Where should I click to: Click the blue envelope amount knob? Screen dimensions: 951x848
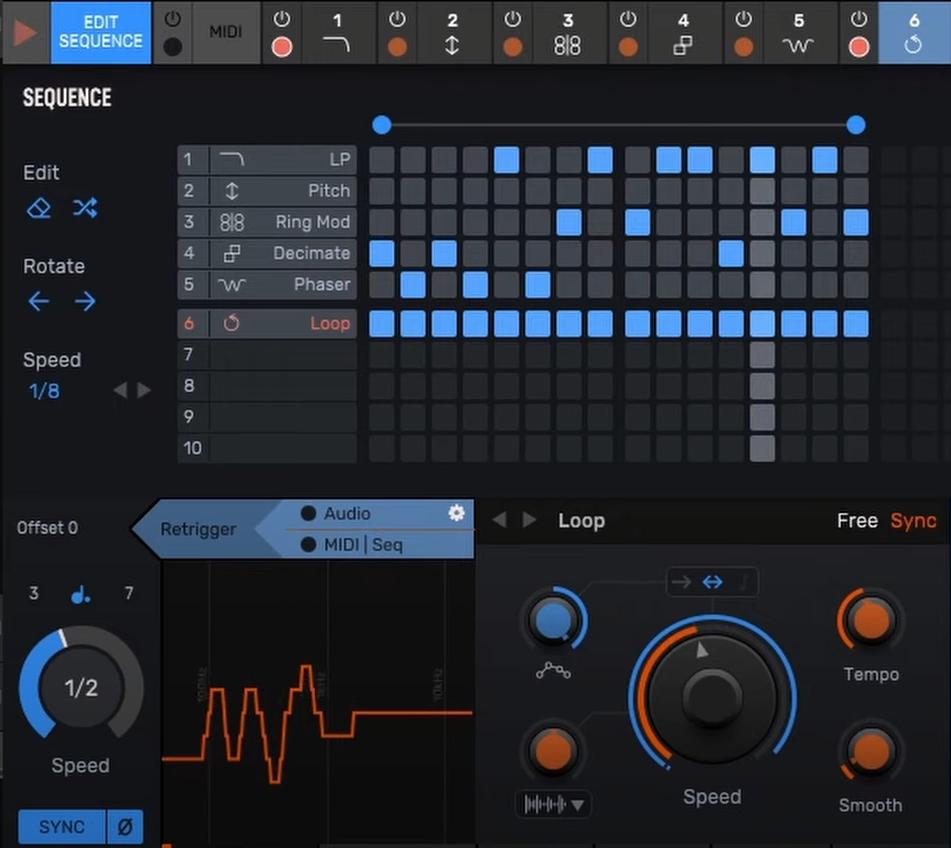[x=553, y=621]
